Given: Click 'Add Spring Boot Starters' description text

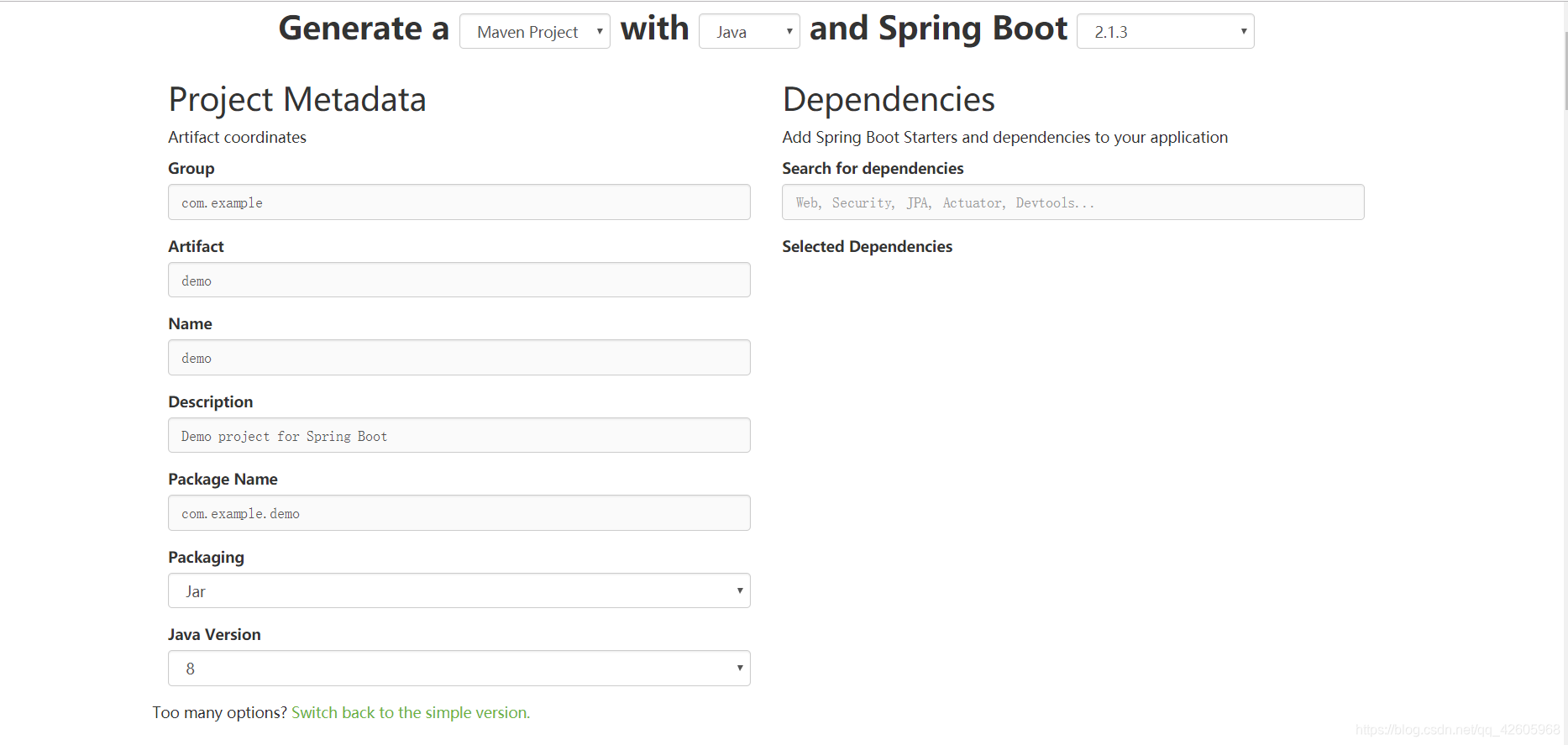Looking at the screenshot, I should point(1004,137).
